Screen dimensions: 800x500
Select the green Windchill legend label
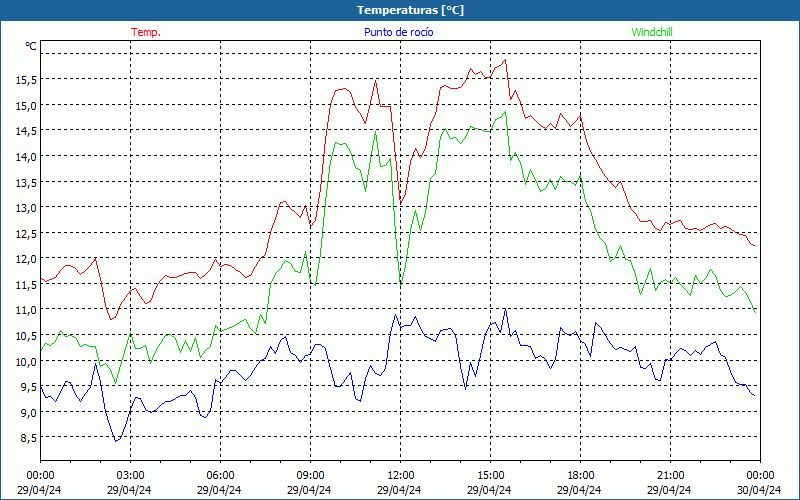click(652, 32)
